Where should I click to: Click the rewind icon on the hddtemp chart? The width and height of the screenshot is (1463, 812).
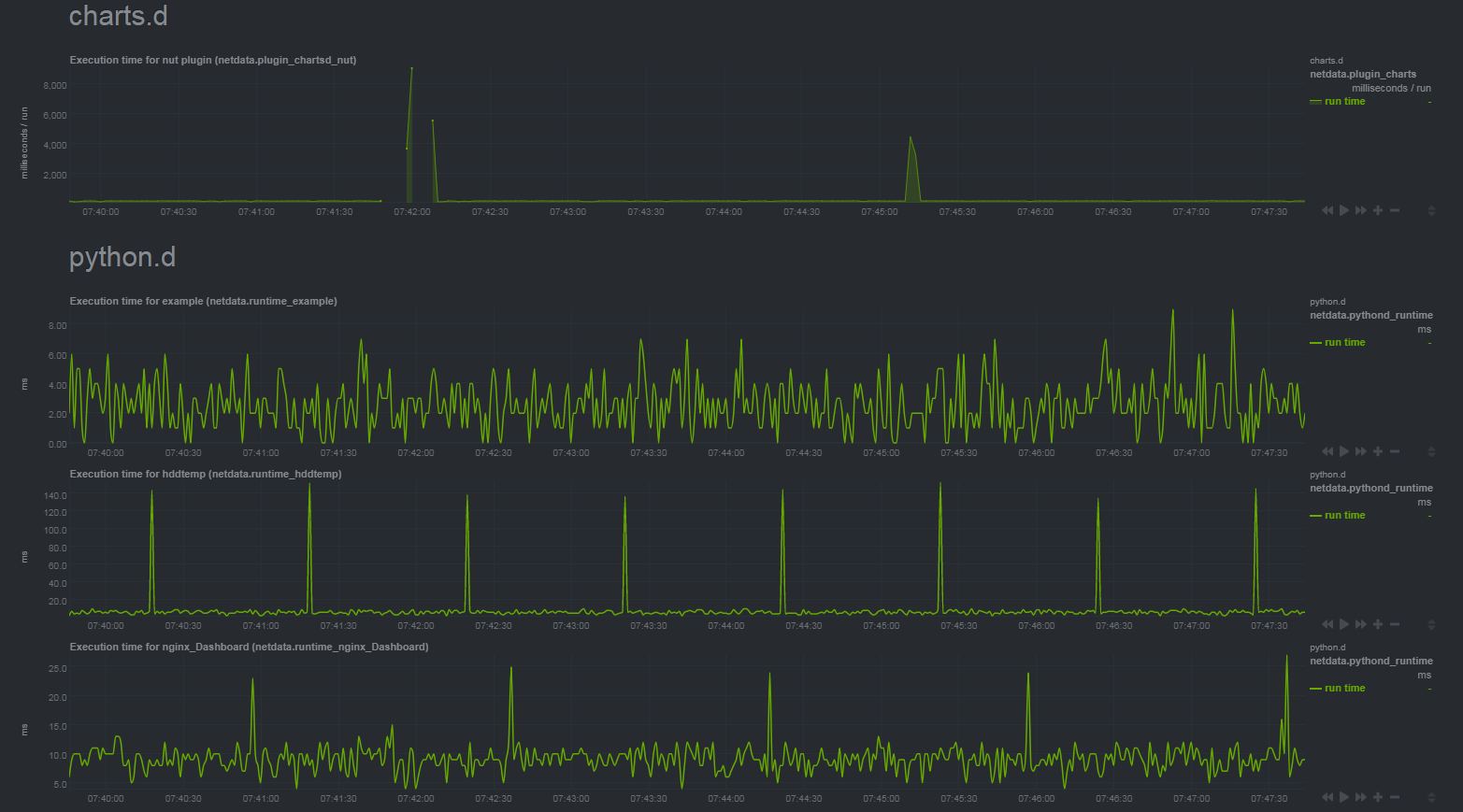coord(1327,624)
